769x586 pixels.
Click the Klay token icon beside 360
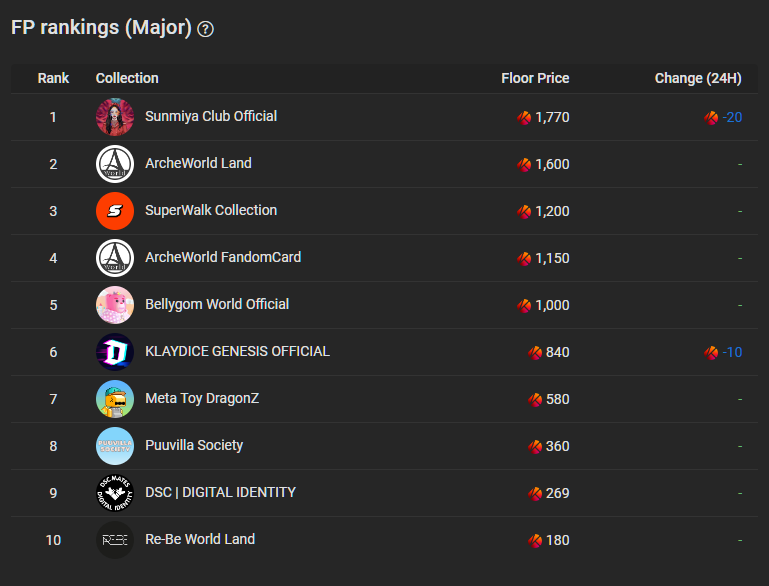(x=535, y=447)
